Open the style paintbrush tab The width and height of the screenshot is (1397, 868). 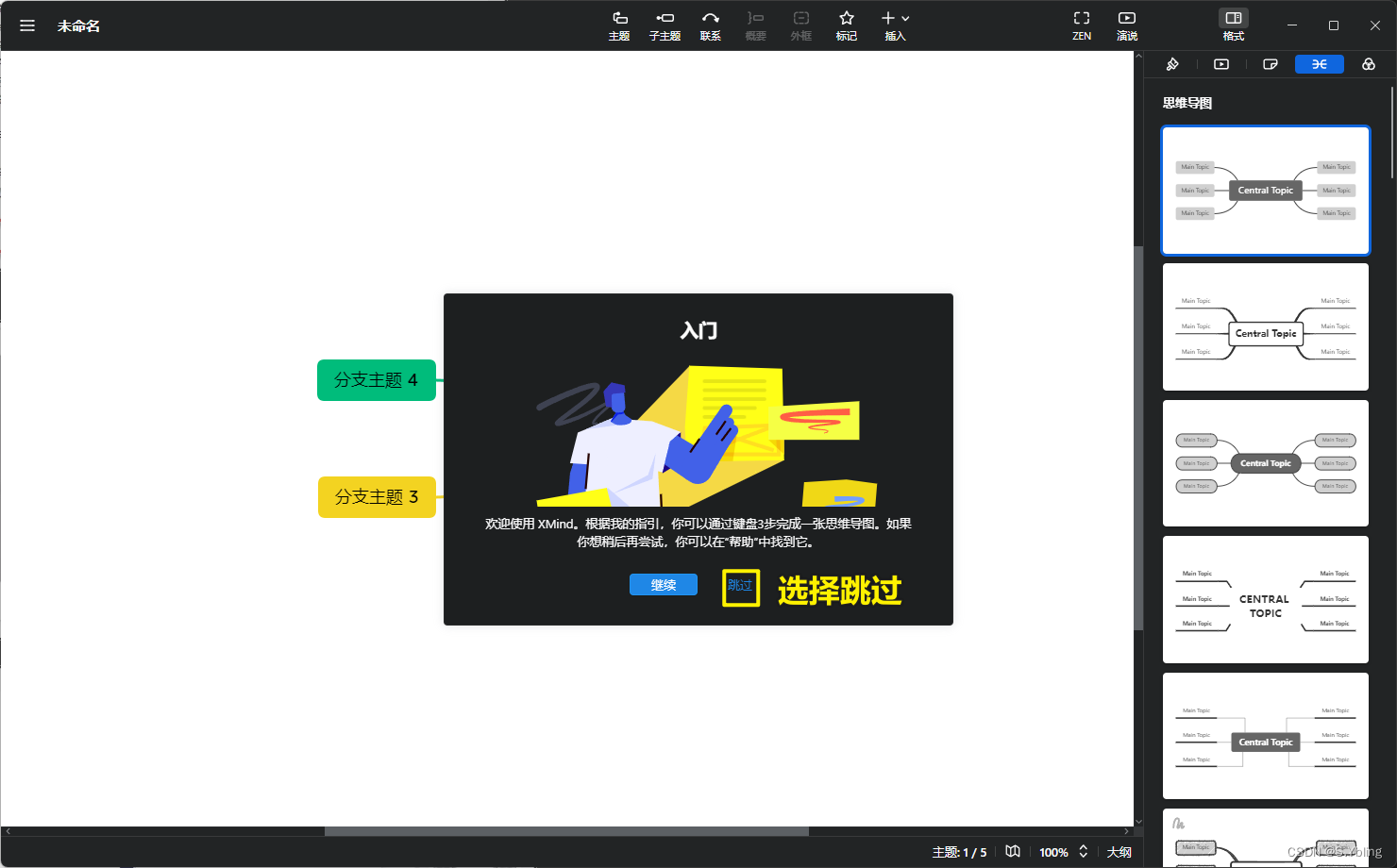pos(1172,64)
